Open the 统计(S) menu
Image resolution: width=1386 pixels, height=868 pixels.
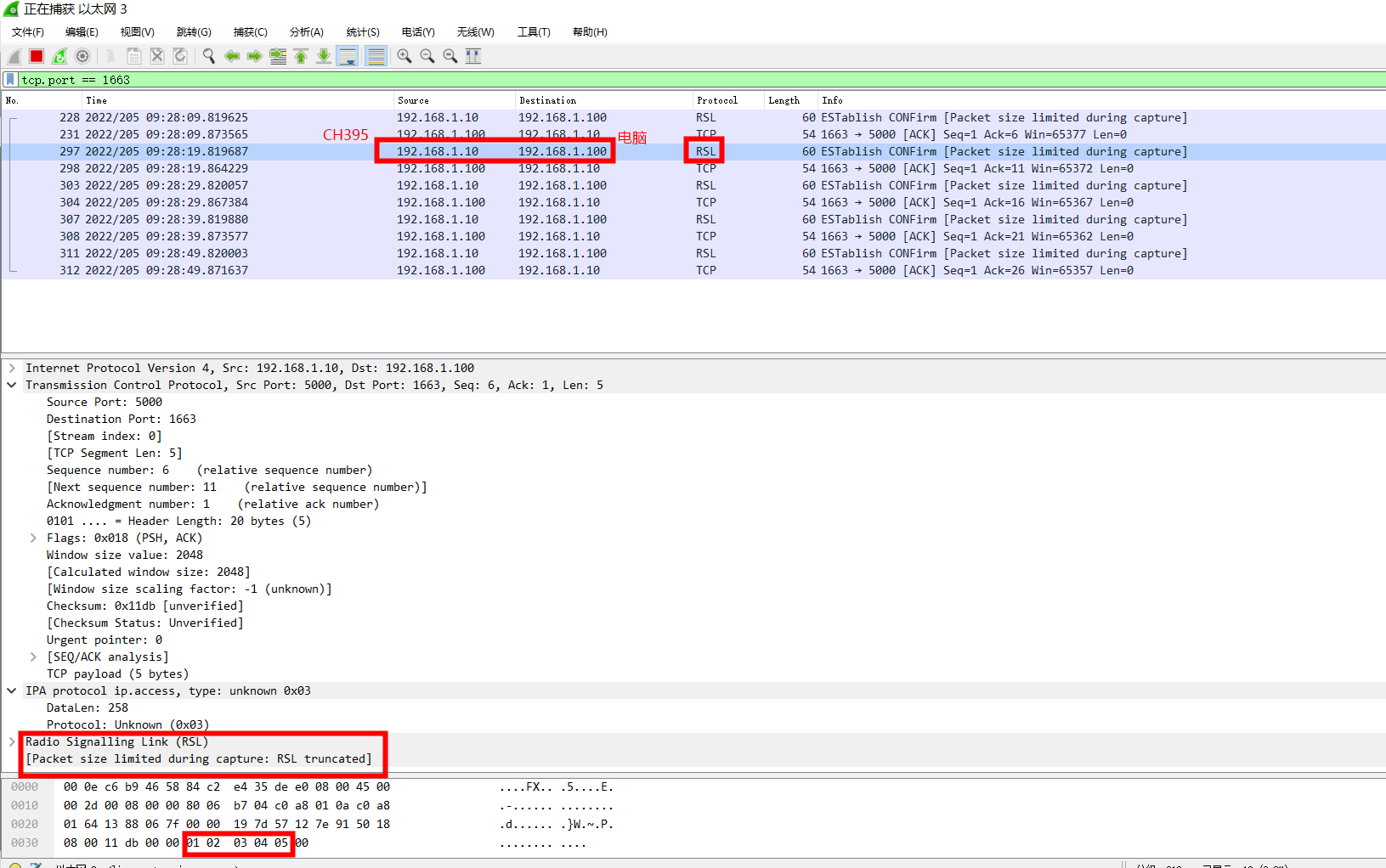[x=363, y=32]
